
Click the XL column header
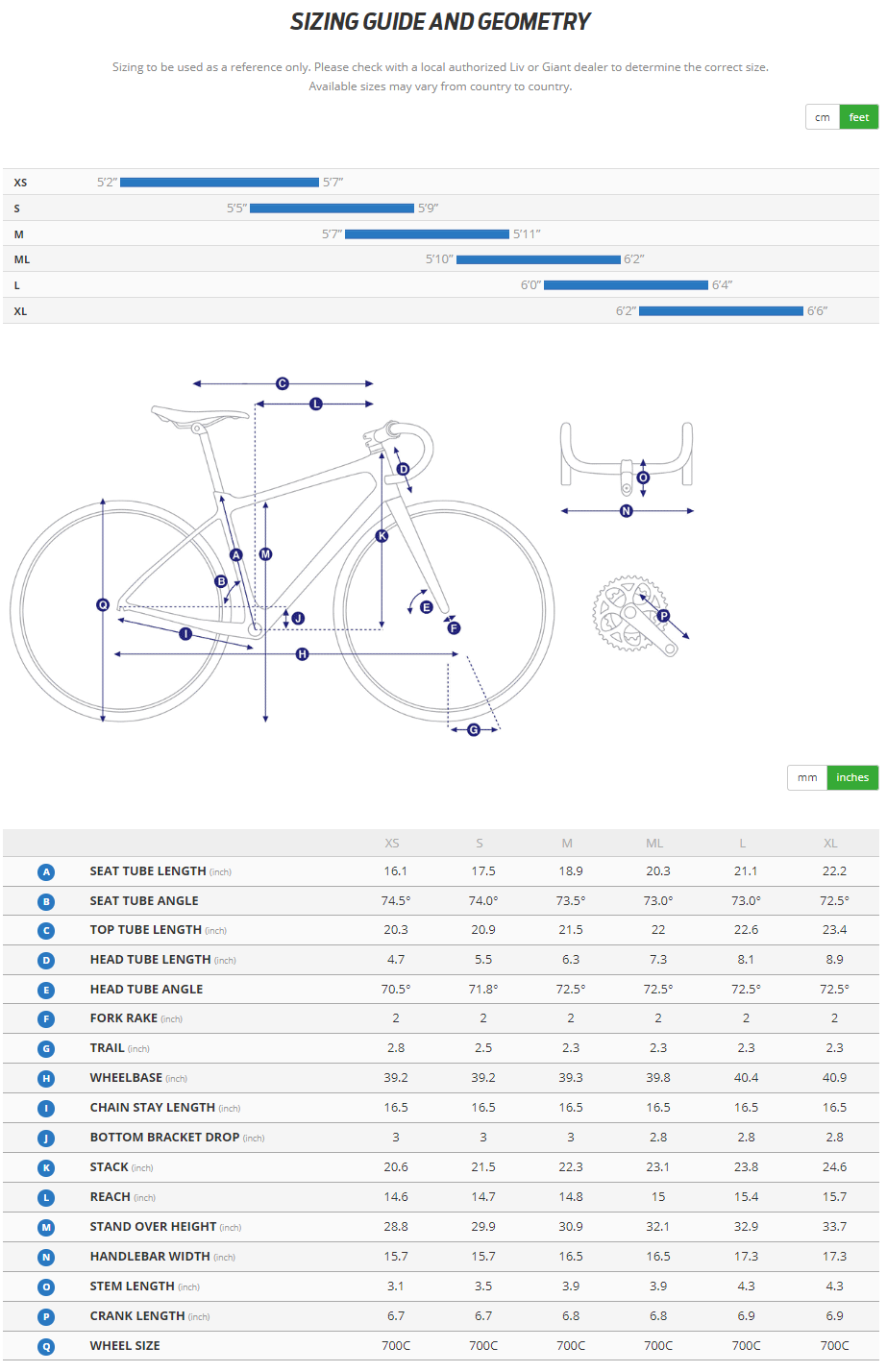830,844
